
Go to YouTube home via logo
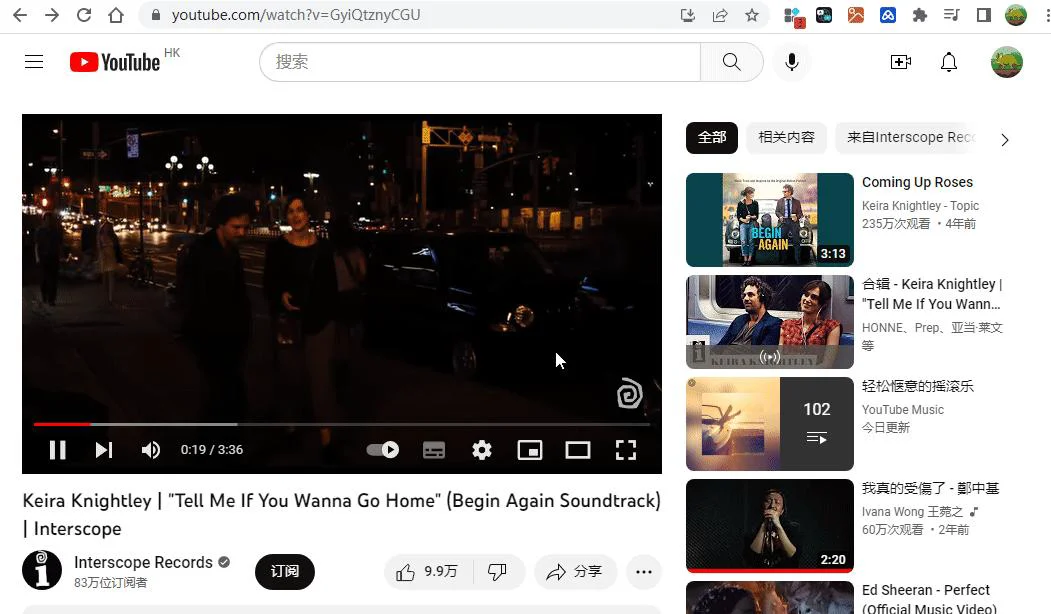[x=115, y=62]
